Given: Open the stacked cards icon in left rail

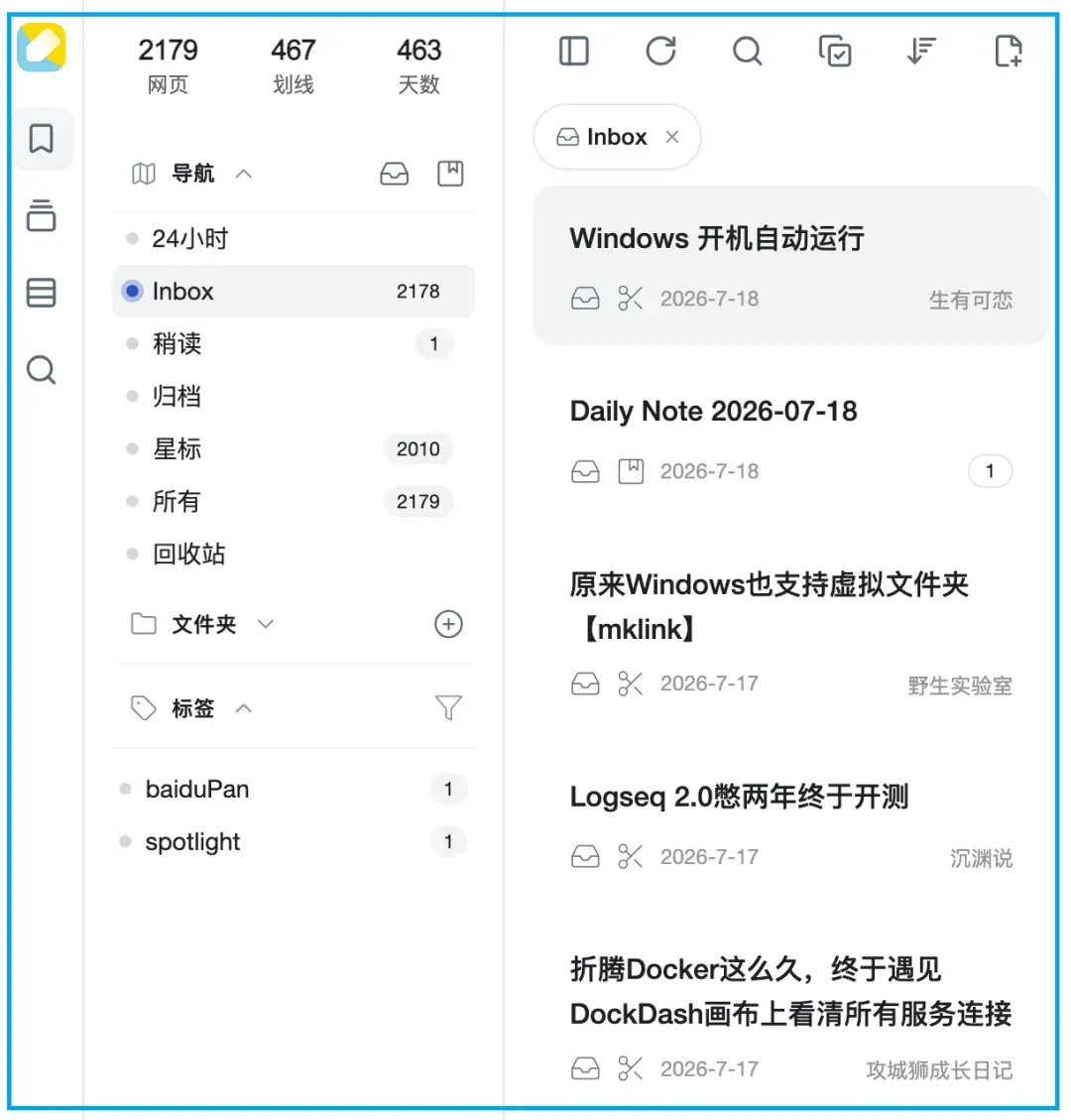Looking at the screenshot, I should pyautogui.click(x=42, y=215).
